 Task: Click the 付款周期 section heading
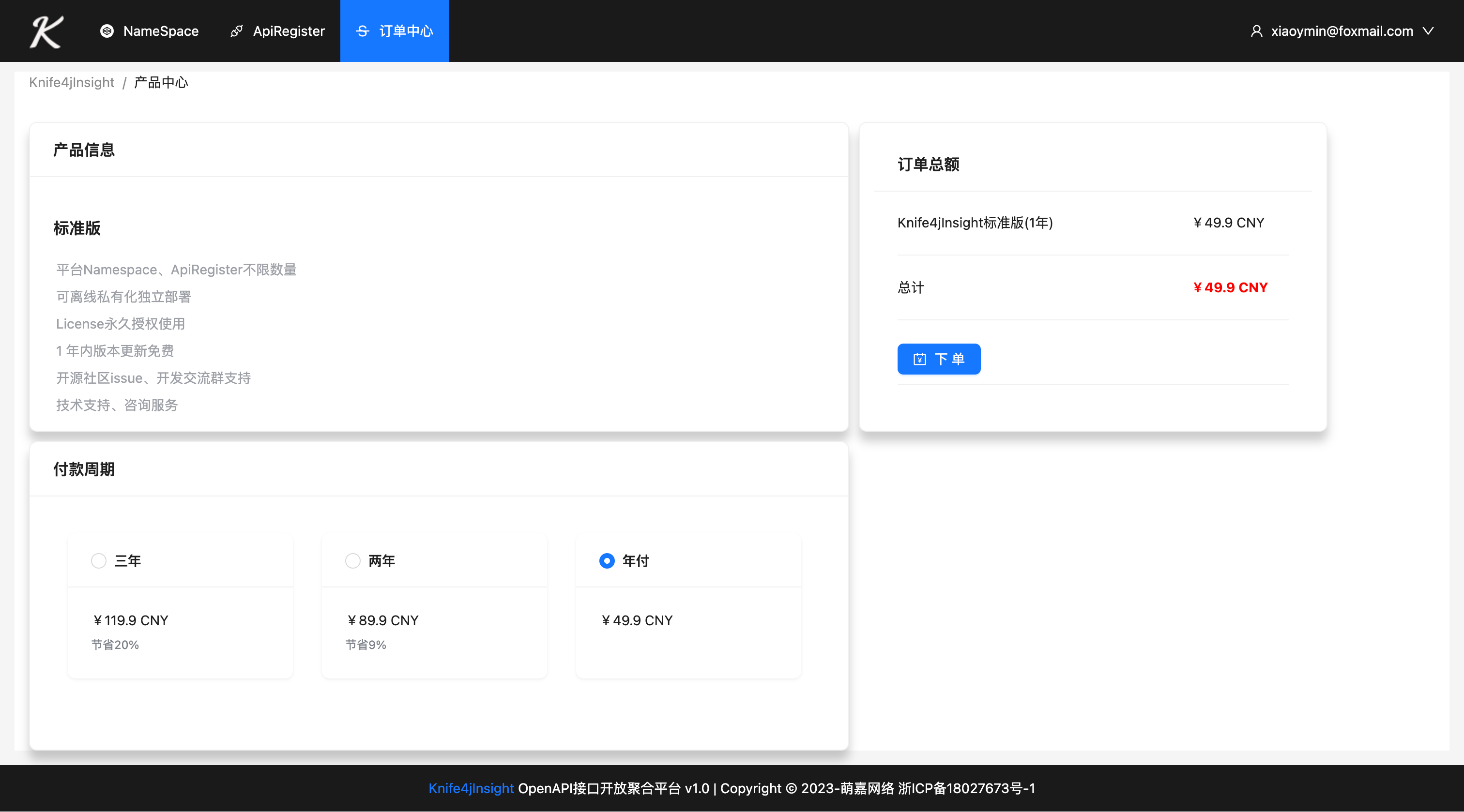pyautogui.click(x=84, y=469)
